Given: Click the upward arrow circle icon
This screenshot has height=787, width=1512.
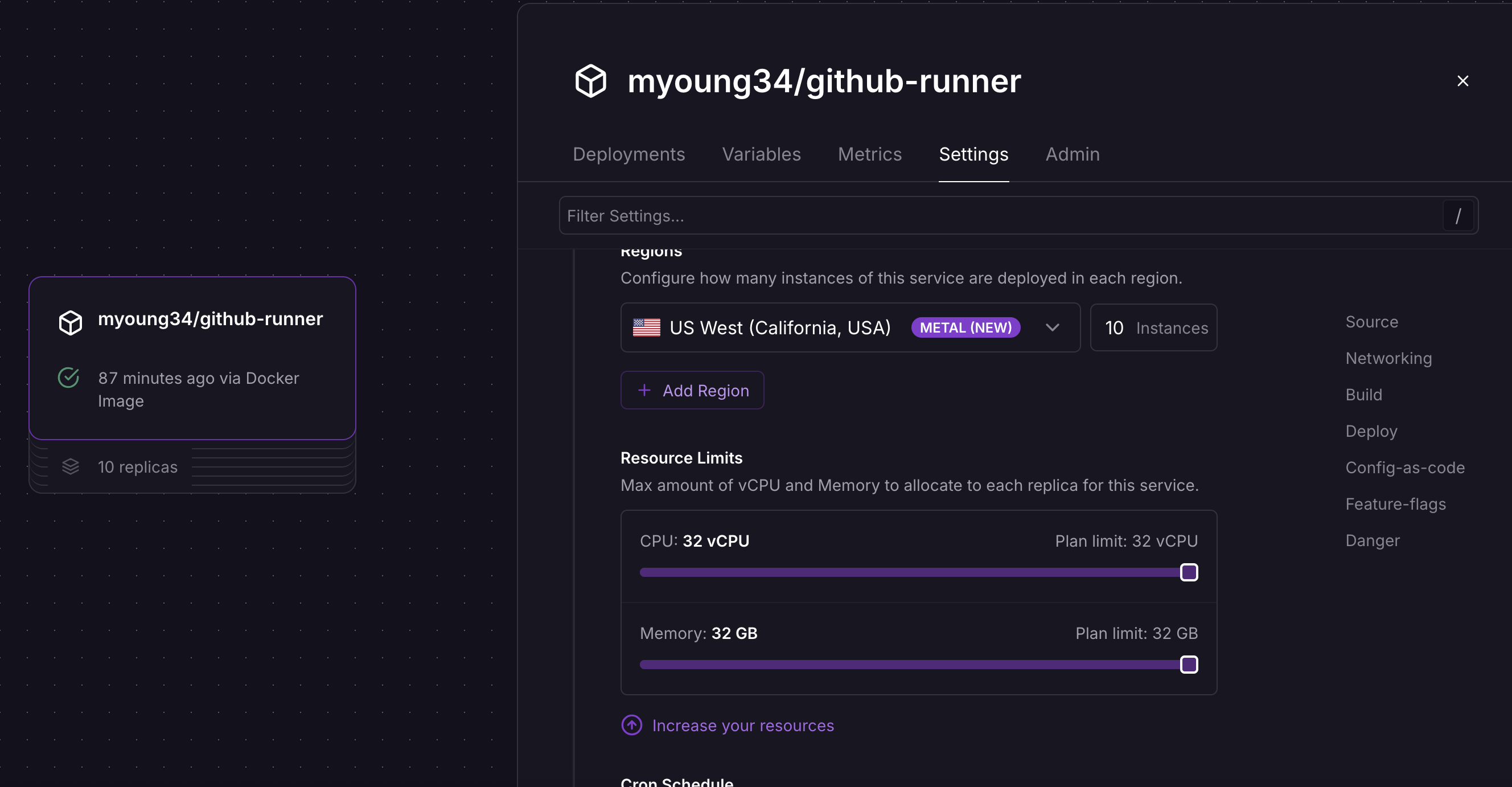Looking at the screenshot, I should 631,725.
